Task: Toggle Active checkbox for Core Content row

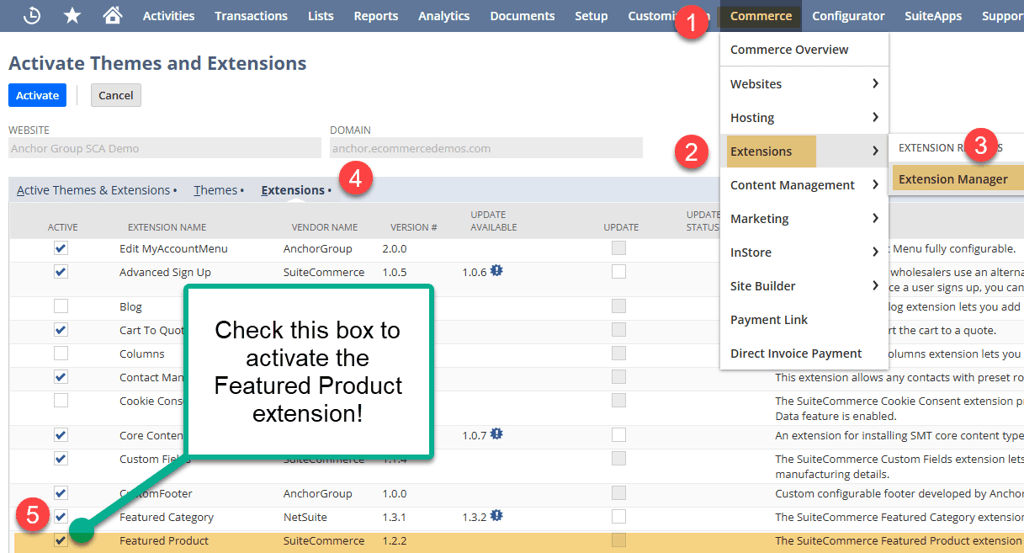Action: [61, 435]
